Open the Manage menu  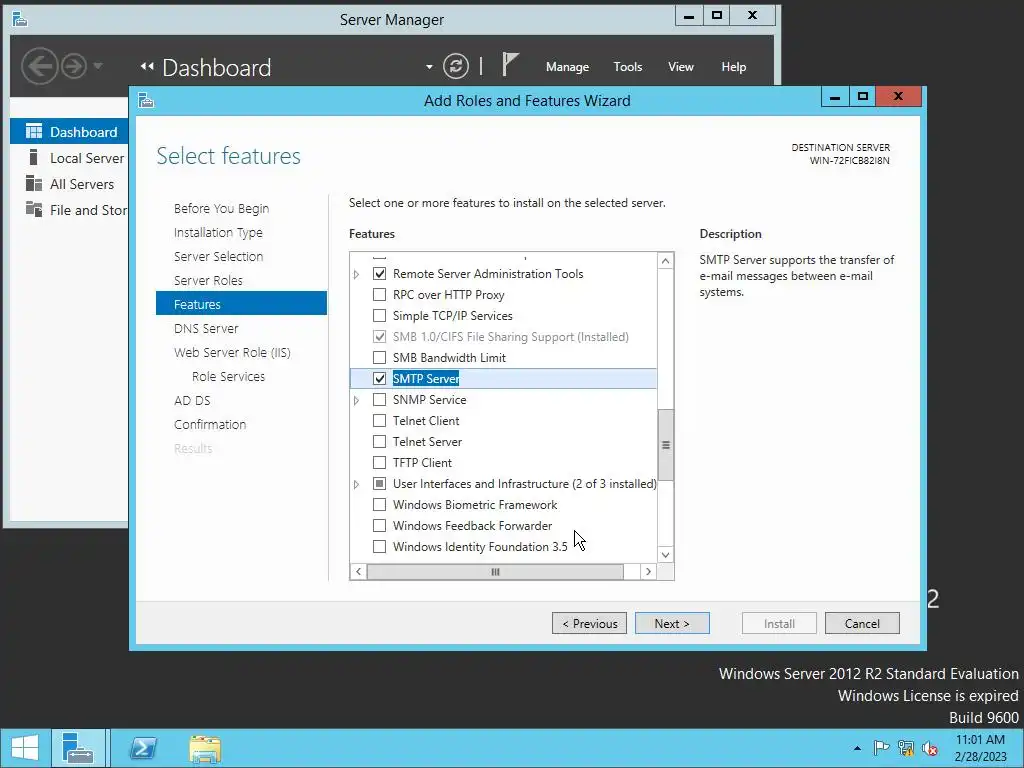pyautogui.click(x=567, y=67)
